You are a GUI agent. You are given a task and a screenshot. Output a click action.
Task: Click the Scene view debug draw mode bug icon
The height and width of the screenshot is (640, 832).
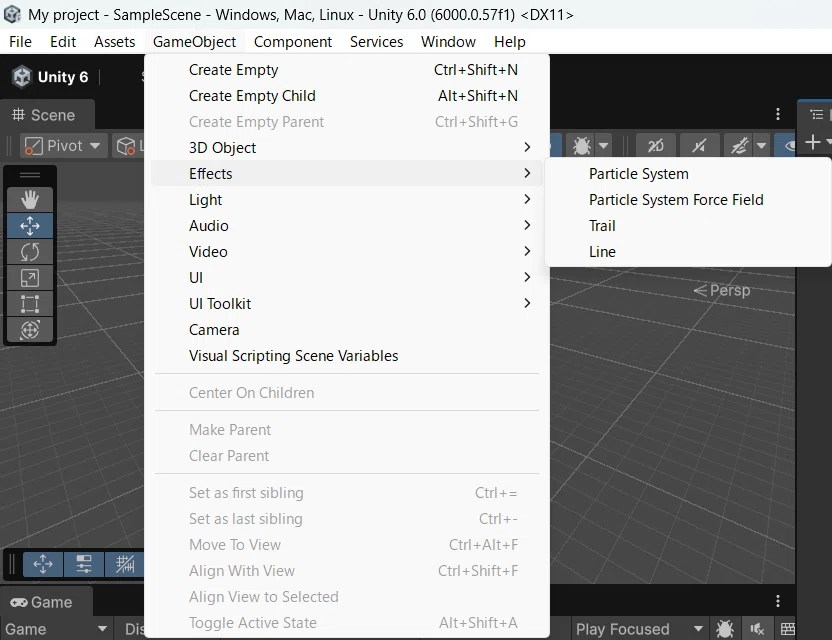click(x=582, y=145)
